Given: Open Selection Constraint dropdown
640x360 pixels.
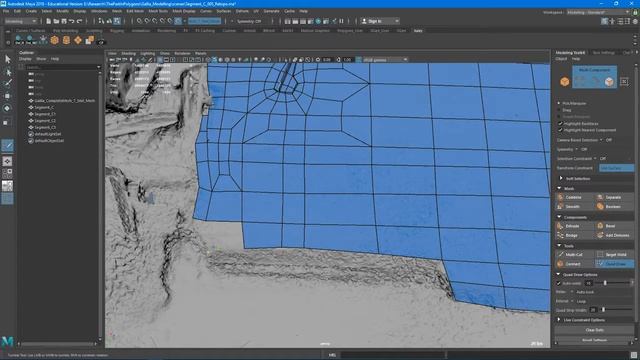Looking at the screenshot, I should pos(595,158).
